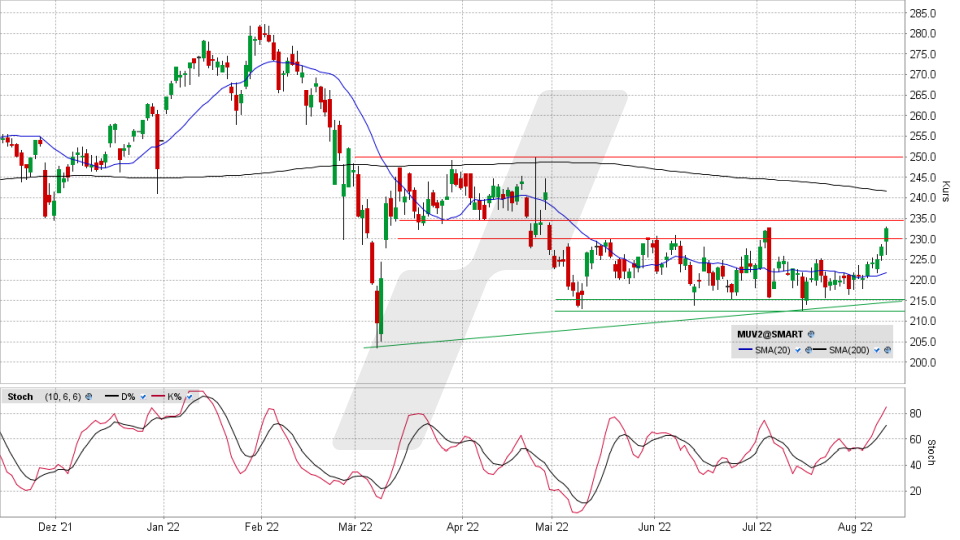Open settings icon beside SMA(200) legend
This screenshot has width=960, height=540.
pos(887,350)
